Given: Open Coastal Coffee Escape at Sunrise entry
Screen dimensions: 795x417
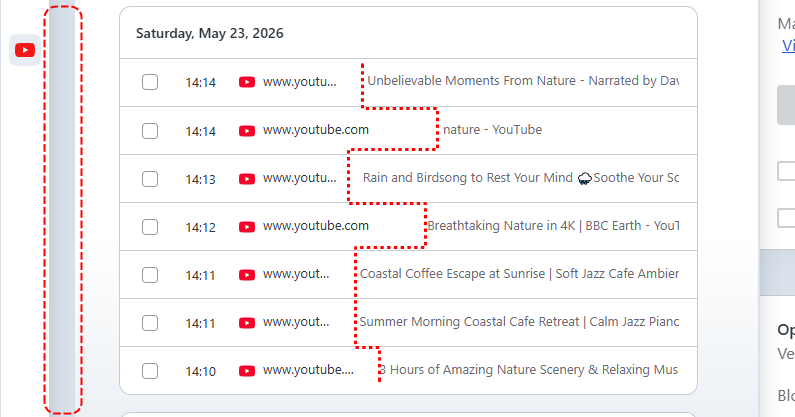Looking at the screenshot, I should pos(519,274).
